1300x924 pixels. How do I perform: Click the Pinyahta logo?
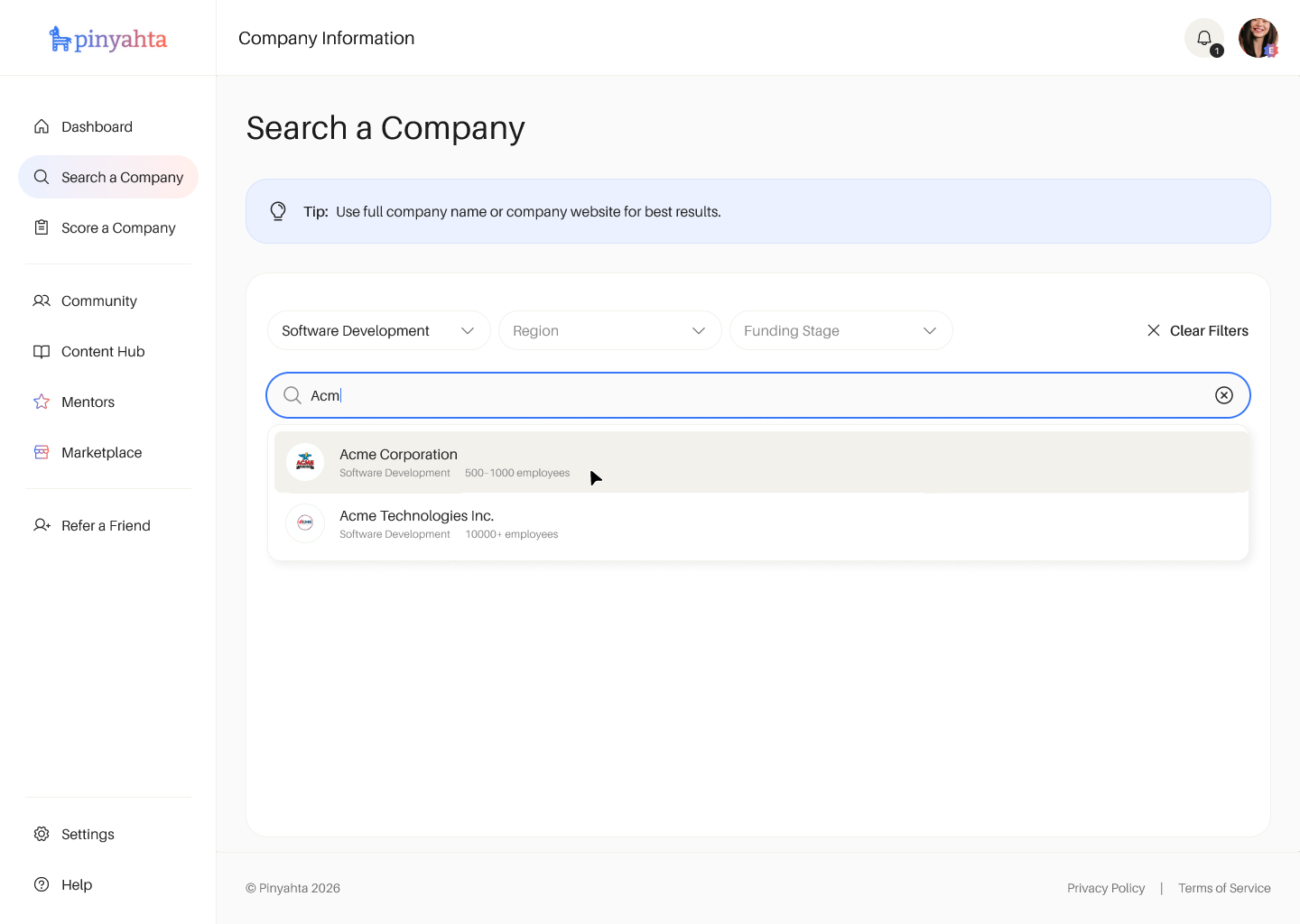click(x=107, y=38)
